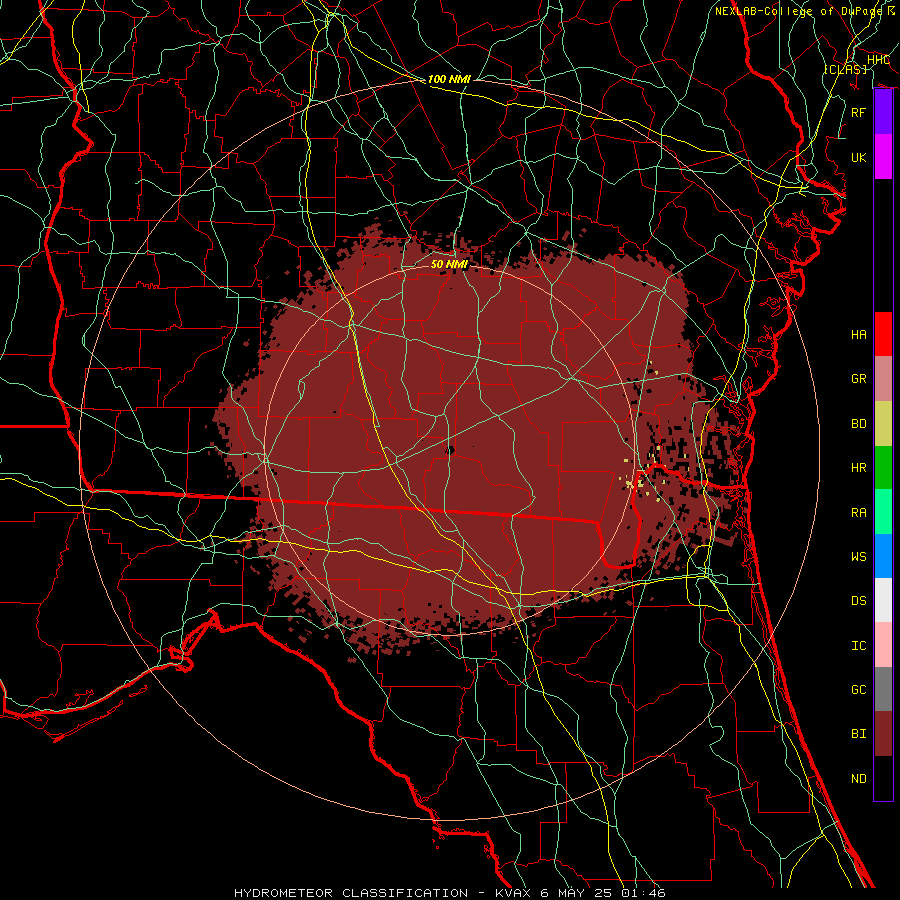Image resolution: width=900 pixels, height=900 pixels.
Task: Click the 'UK' legend label
Action: 859,158
